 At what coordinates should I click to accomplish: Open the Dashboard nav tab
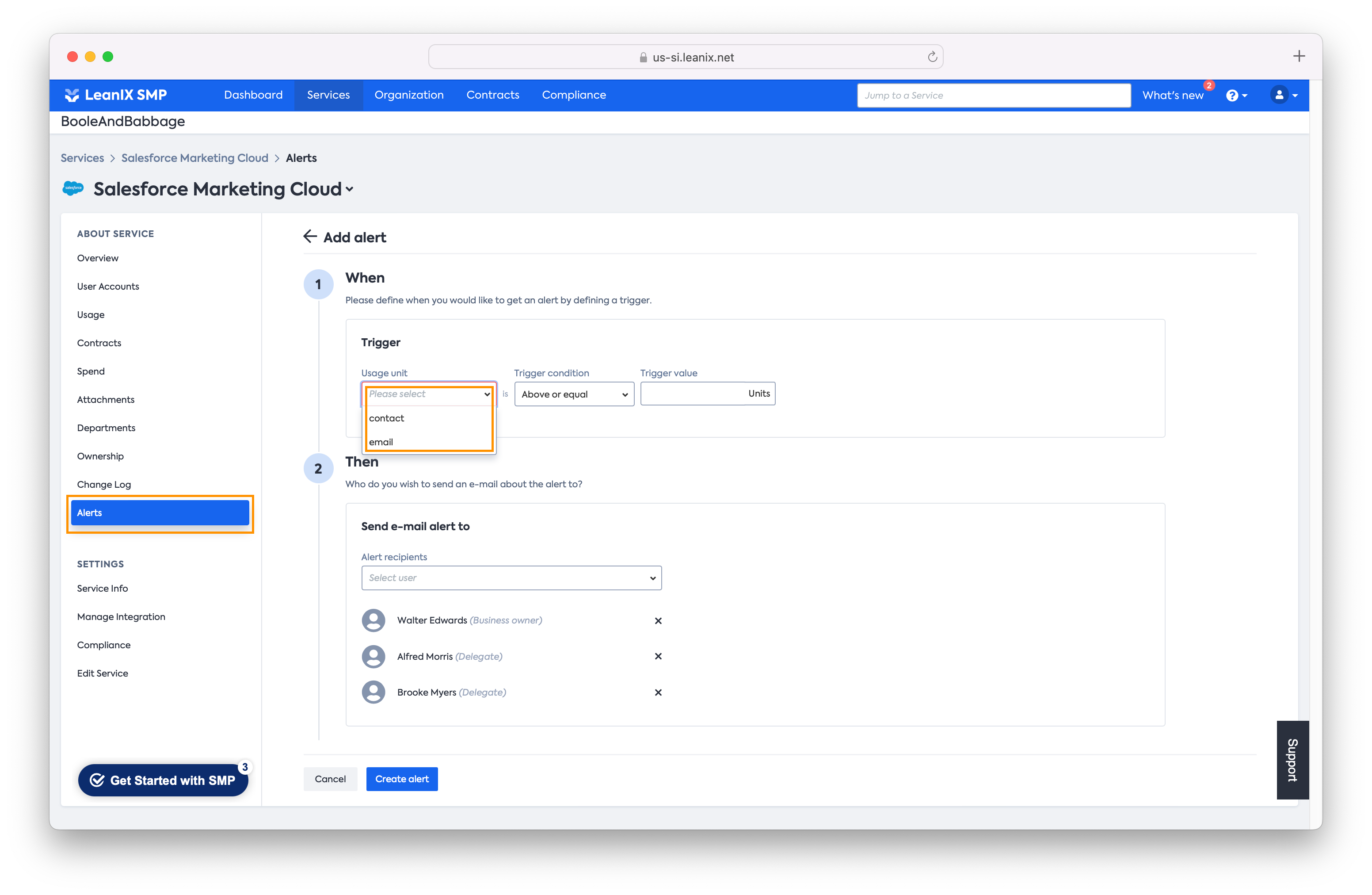pyautogui.click(x=253, y=95)
